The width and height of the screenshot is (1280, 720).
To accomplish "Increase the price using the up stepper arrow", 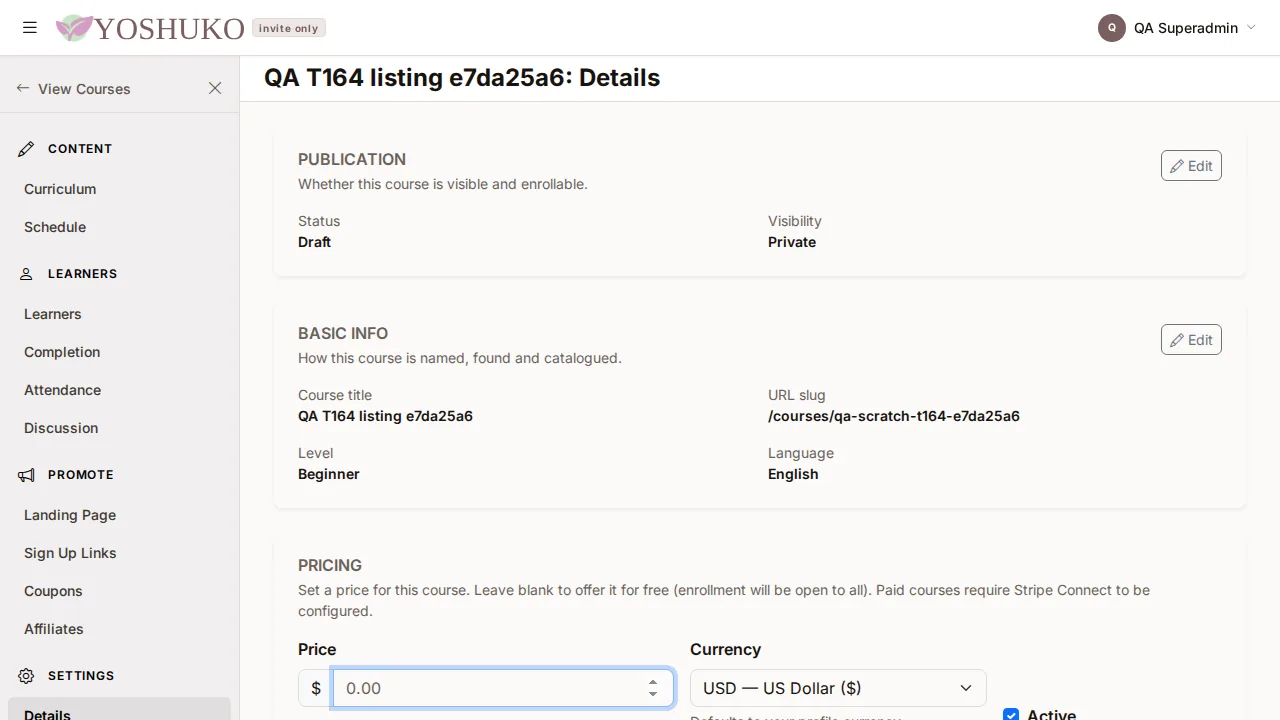I will 653,682.
